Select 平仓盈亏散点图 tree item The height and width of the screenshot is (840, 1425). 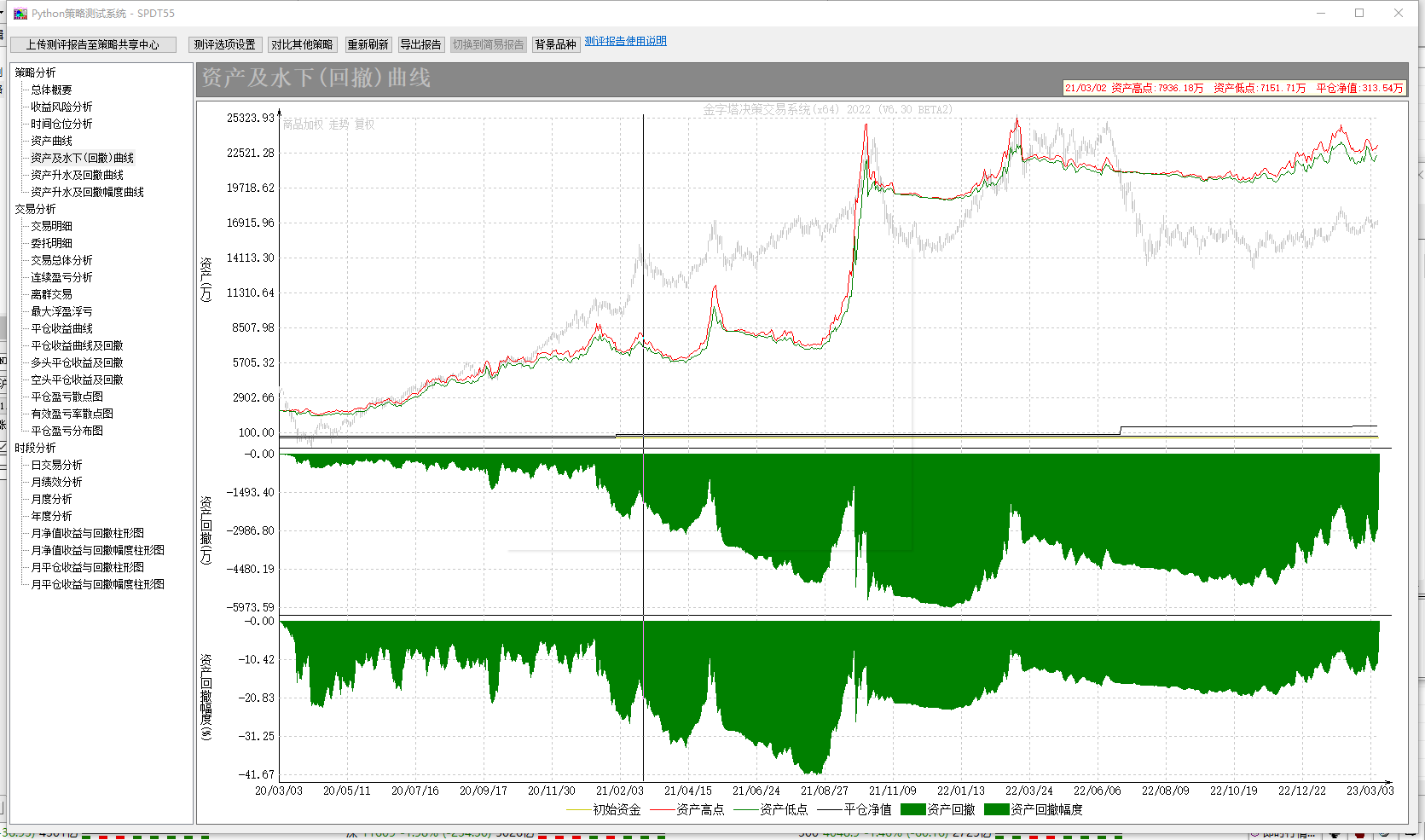[67, 397]
